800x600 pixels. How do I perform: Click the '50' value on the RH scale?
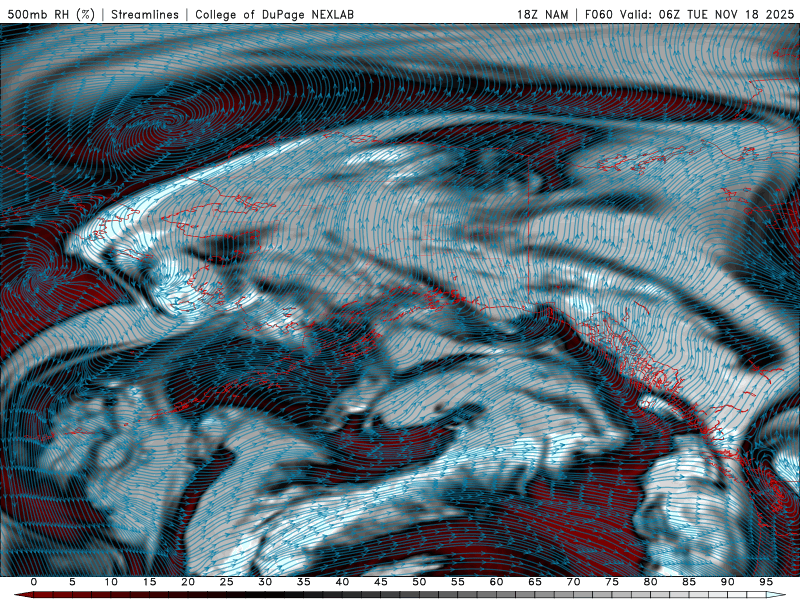coord(419,582)
